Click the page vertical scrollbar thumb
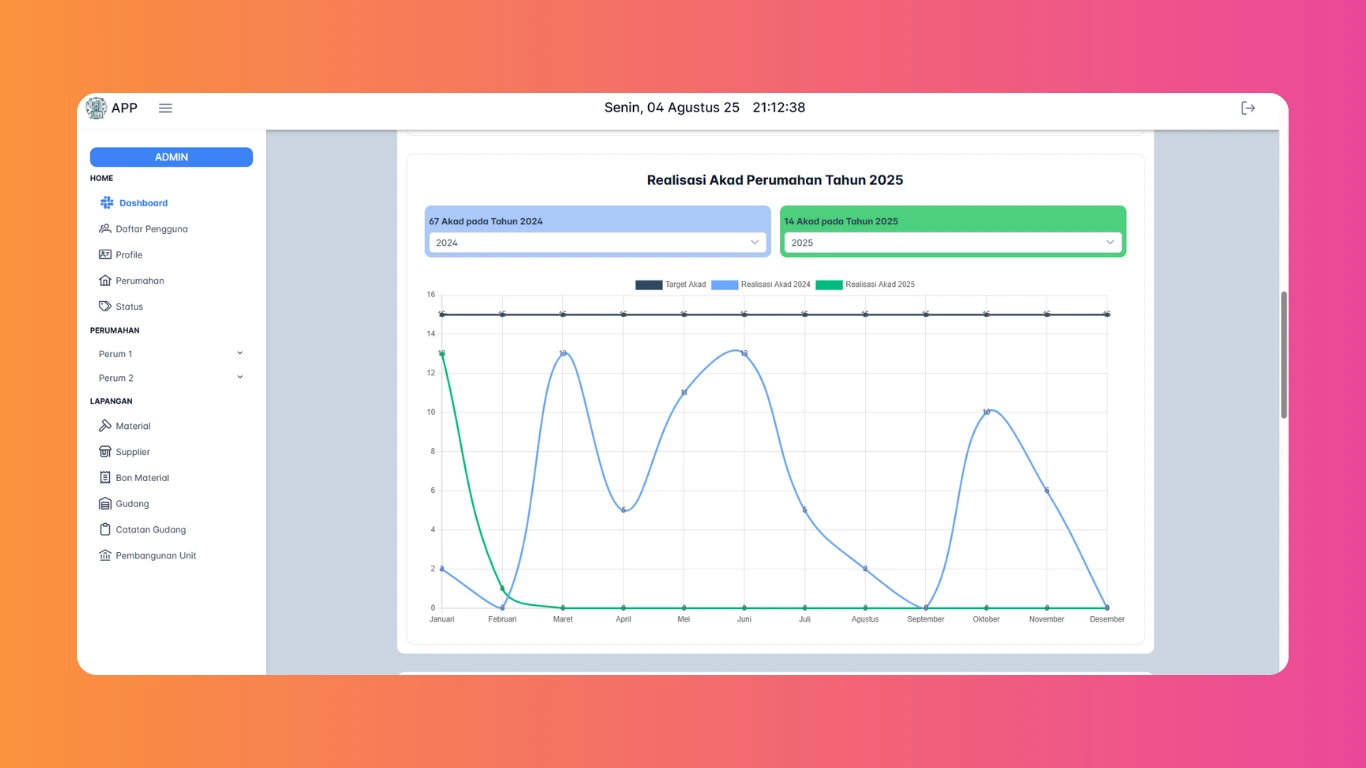This screenshot has height=768, width=1366. 1284,355
